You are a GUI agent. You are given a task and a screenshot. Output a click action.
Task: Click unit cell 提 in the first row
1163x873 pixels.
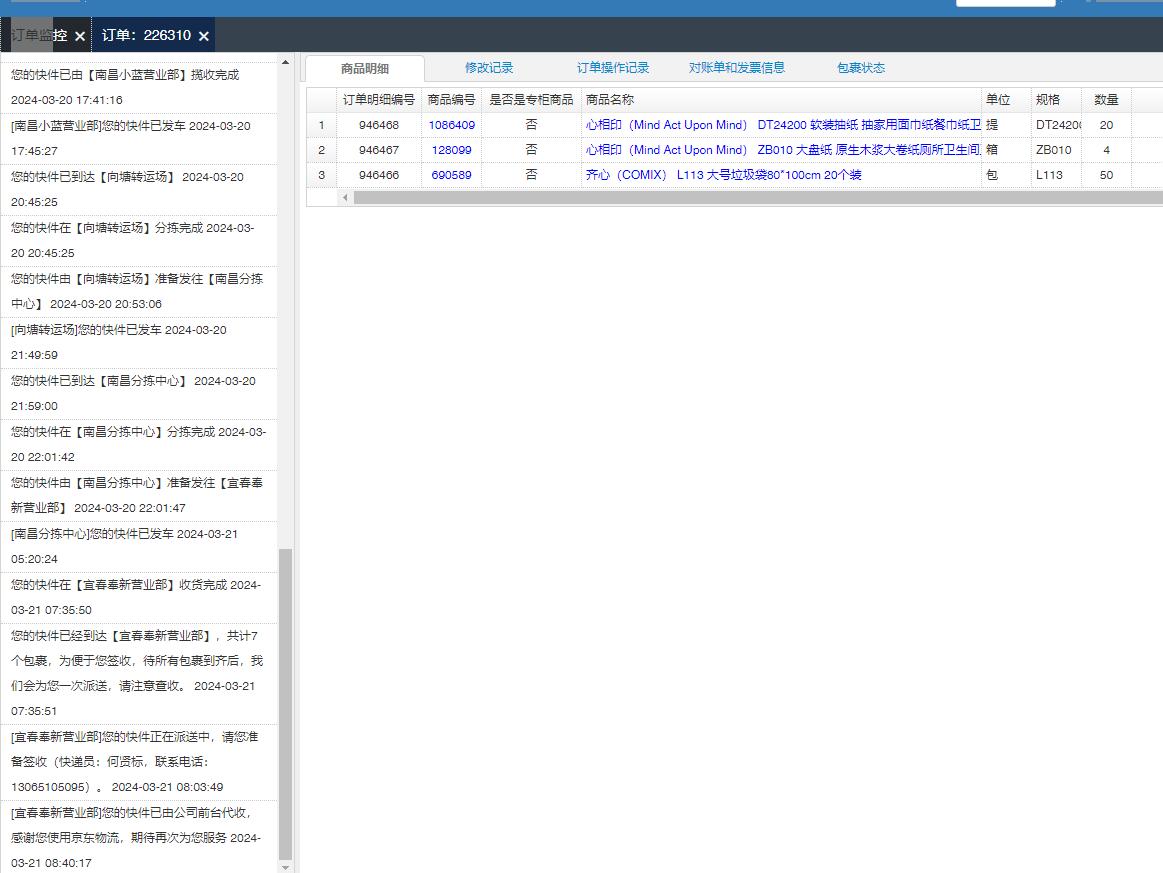point(1006,125)
